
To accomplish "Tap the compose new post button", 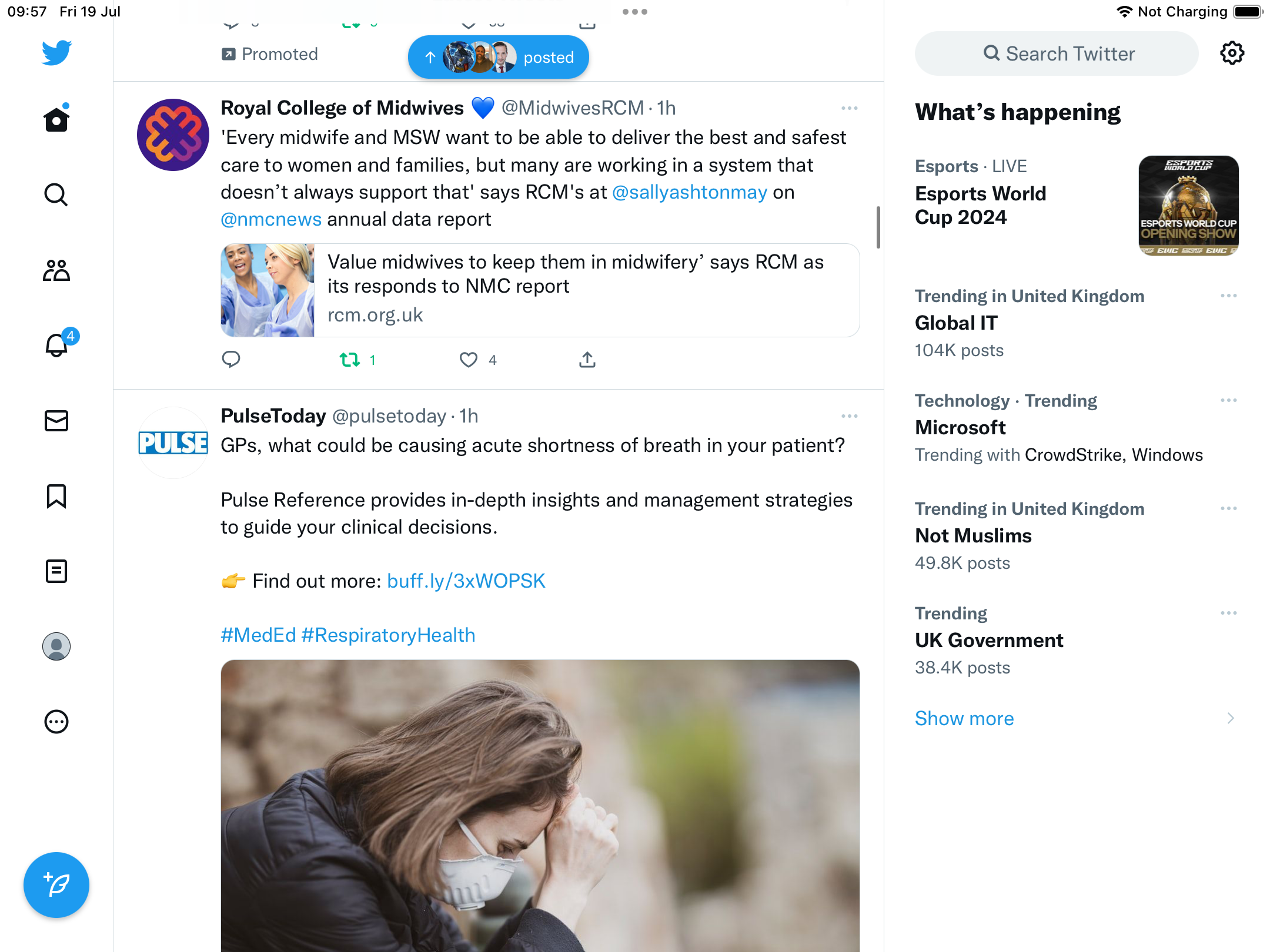I will (x=56, y=885).
